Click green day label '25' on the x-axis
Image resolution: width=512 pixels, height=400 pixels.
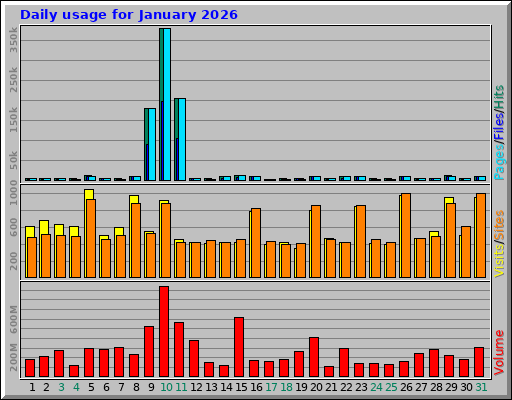tap(391, 387)
